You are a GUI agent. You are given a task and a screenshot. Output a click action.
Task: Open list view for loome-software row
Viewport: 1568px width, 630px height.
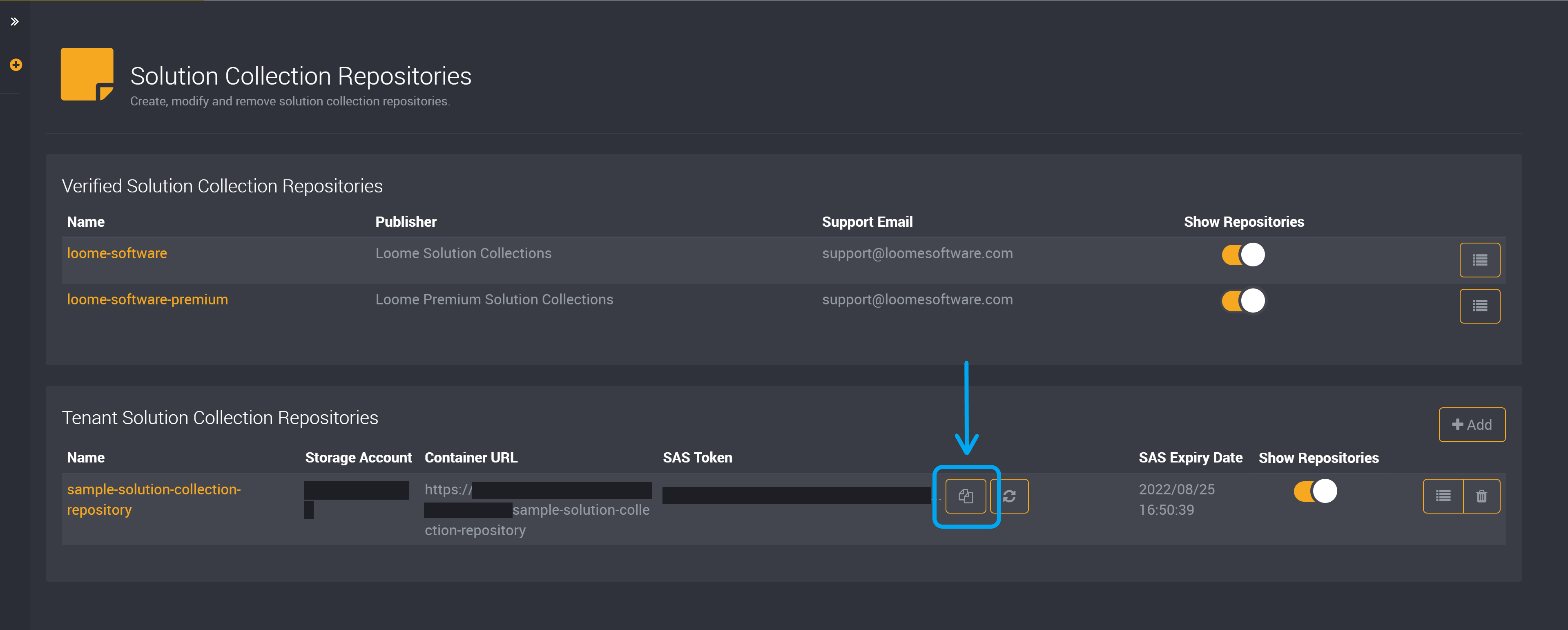coord(1479,260)
